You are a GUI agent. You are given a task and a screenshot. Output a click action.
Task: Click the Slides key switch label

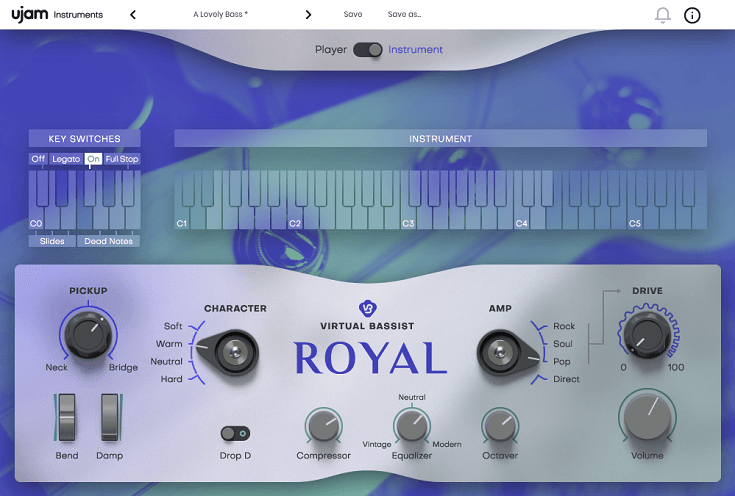pos(52,241)
